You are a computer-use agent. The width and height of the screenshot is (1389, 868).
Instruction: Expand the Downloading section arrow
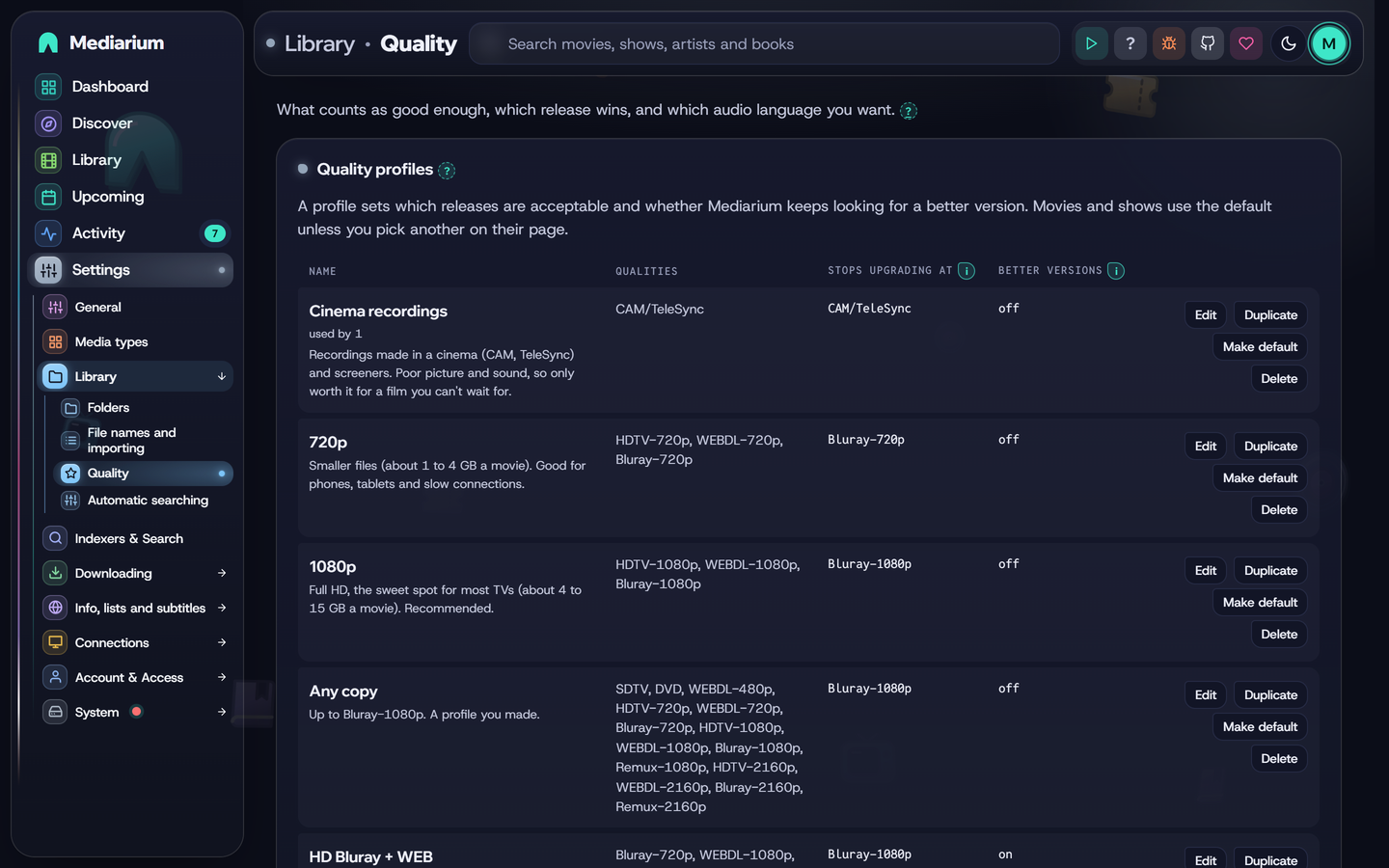click(x=222, y=573)
